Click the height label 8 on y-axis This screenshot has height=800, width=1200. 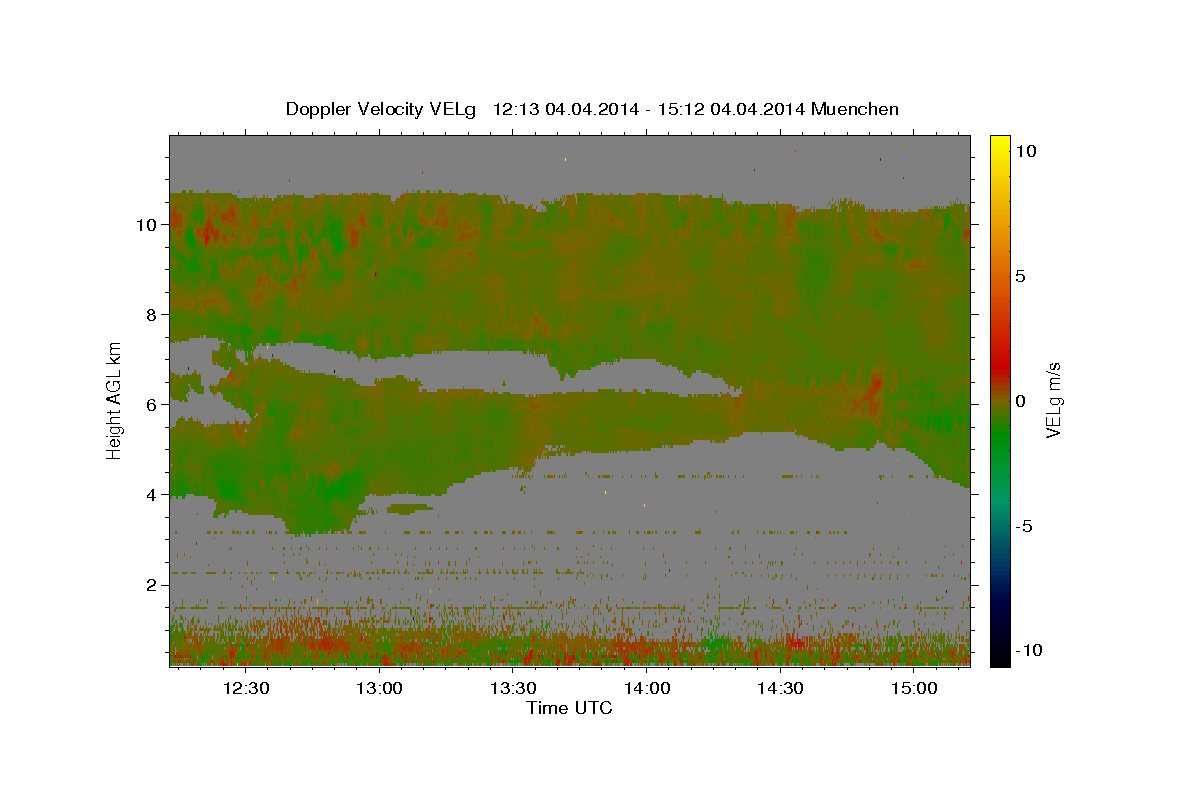(150, 315)
